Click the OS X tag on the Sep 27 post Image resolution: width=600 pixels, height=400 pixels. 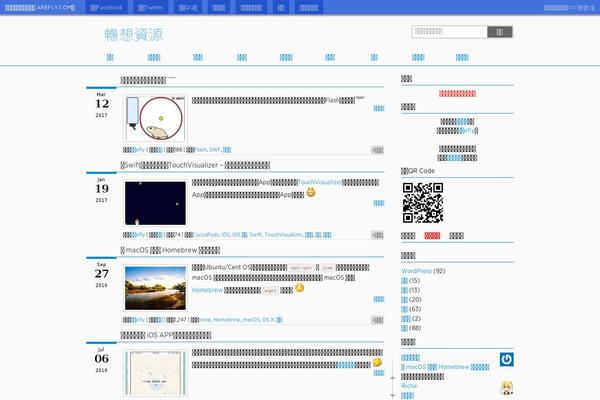click(268, 320)
